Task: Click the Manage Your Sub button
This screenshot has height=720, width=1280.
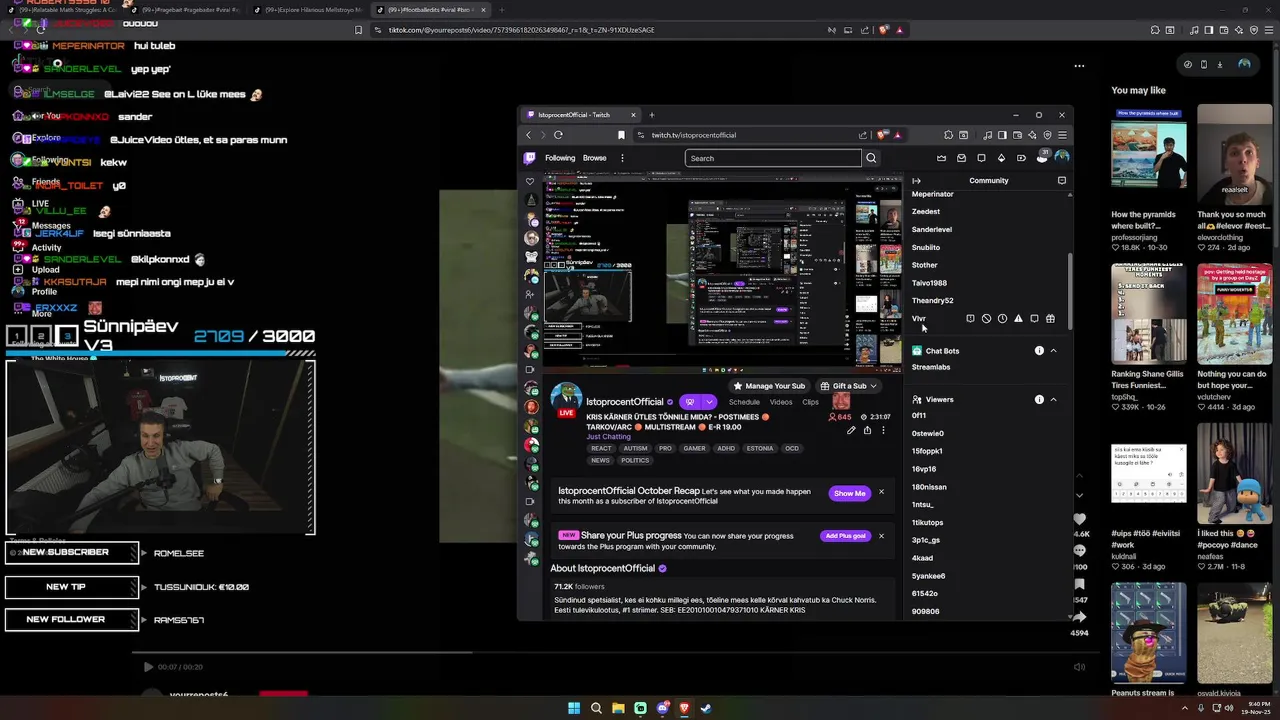Action: (769, 386)
